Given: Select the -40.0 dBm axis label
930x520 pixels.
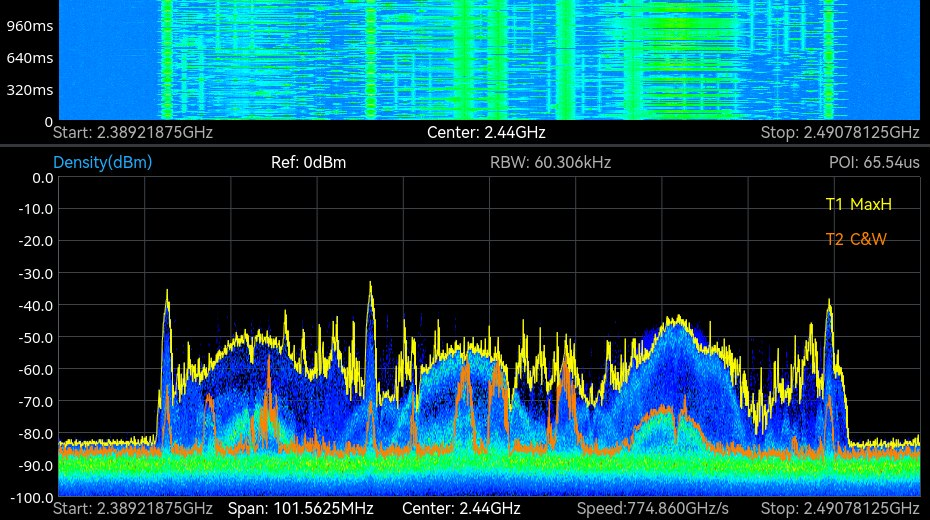Looking at the screenshot, I should point(35,305).
